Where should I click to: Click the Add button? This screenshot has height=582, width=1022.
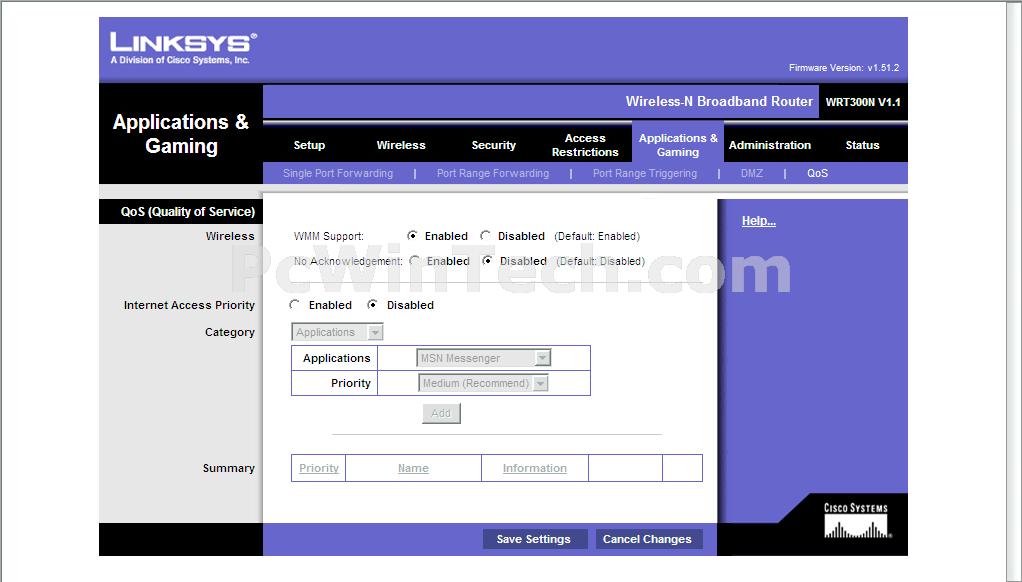click(x=441, y=413)
